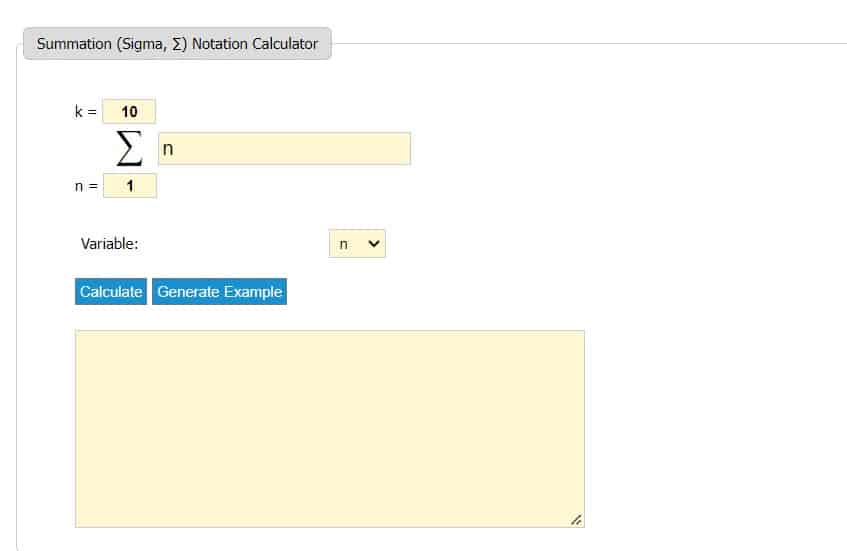Image resolution: width=847 pixels, height=551 pixels.
Task: Click the "Variable:" label text
Action: point(109,244)
